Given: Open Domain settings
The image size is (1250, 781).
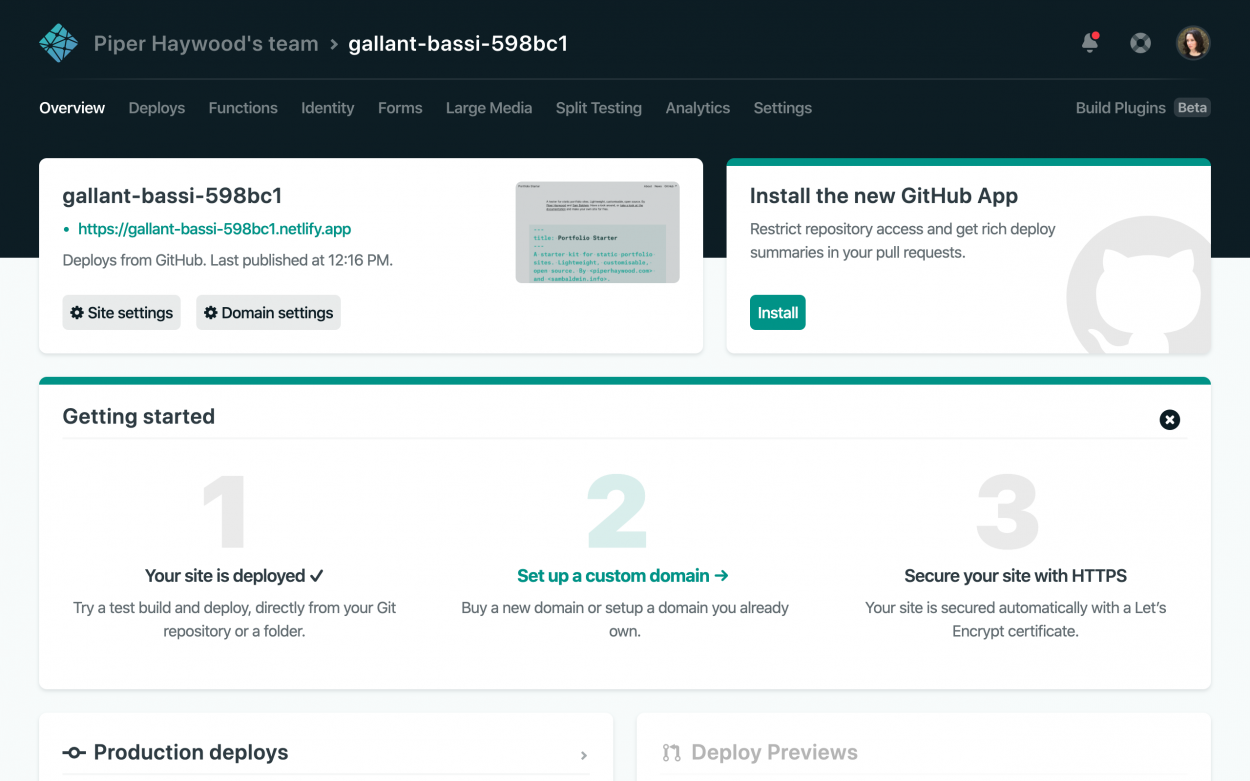Looking at the screenshot, I should 268,313.
